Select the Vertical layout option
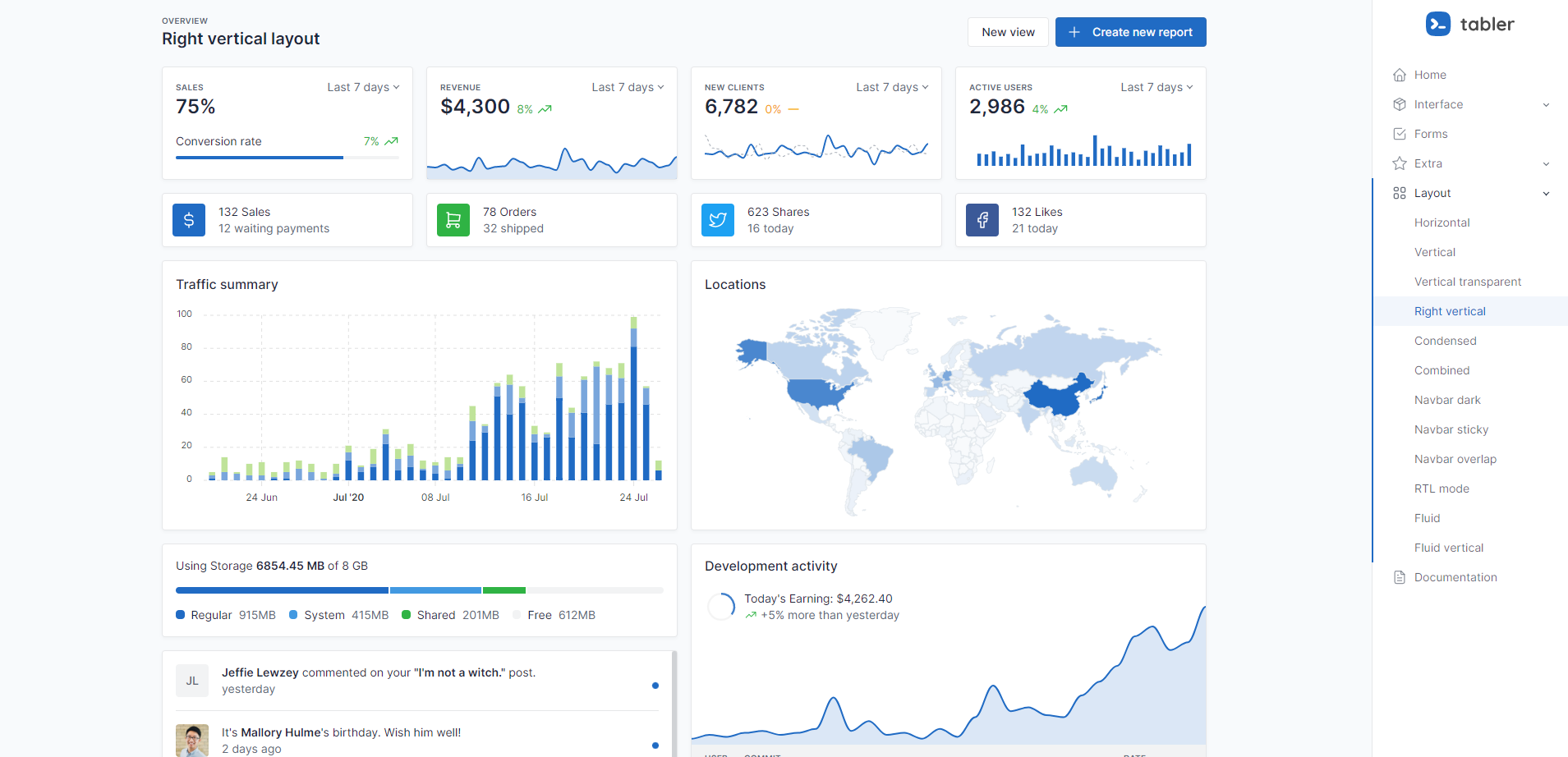The image size is (1568, 757). [1470, 252]
